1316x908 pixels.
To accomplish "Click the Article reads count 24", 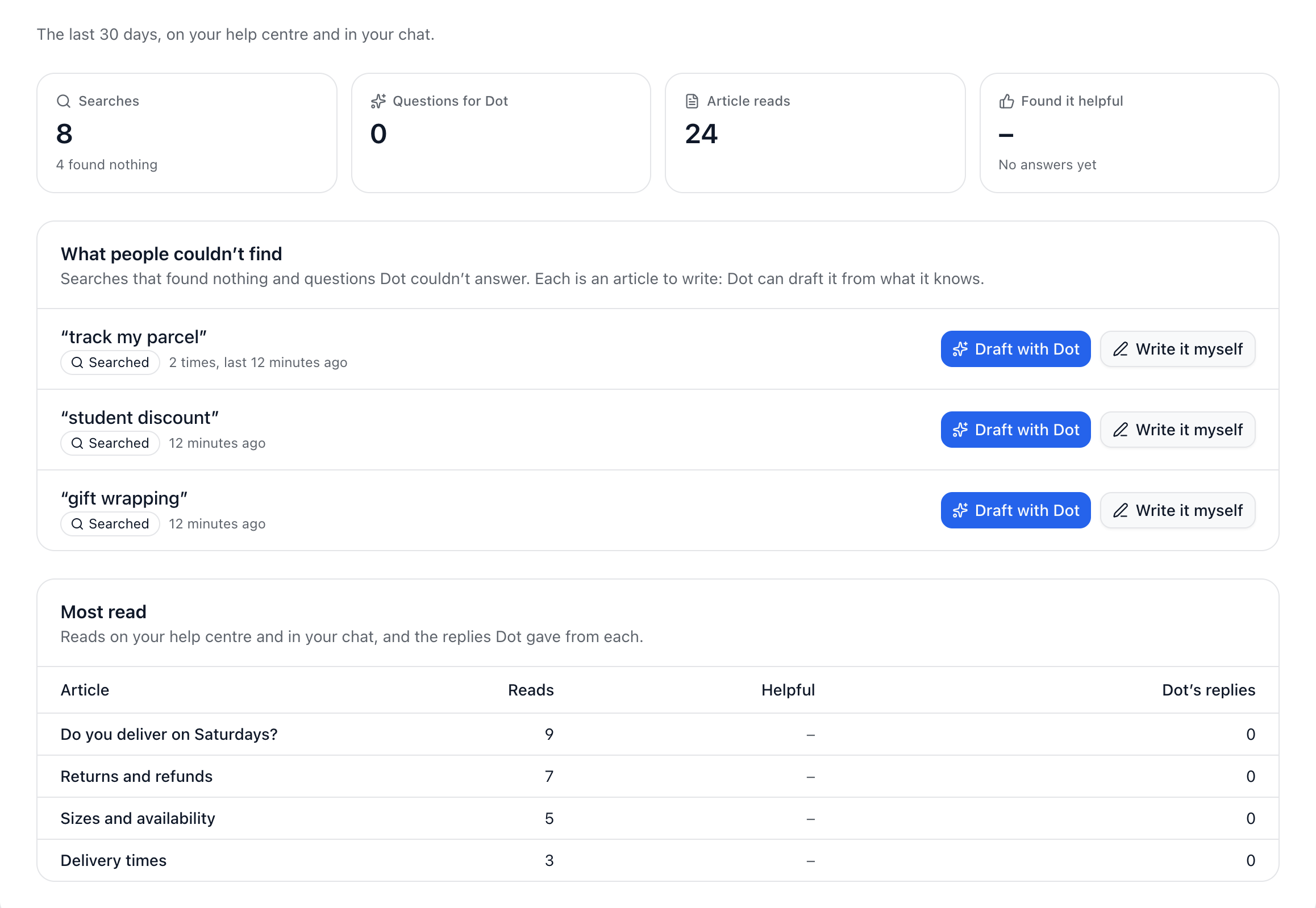I will tap(701, 134).
